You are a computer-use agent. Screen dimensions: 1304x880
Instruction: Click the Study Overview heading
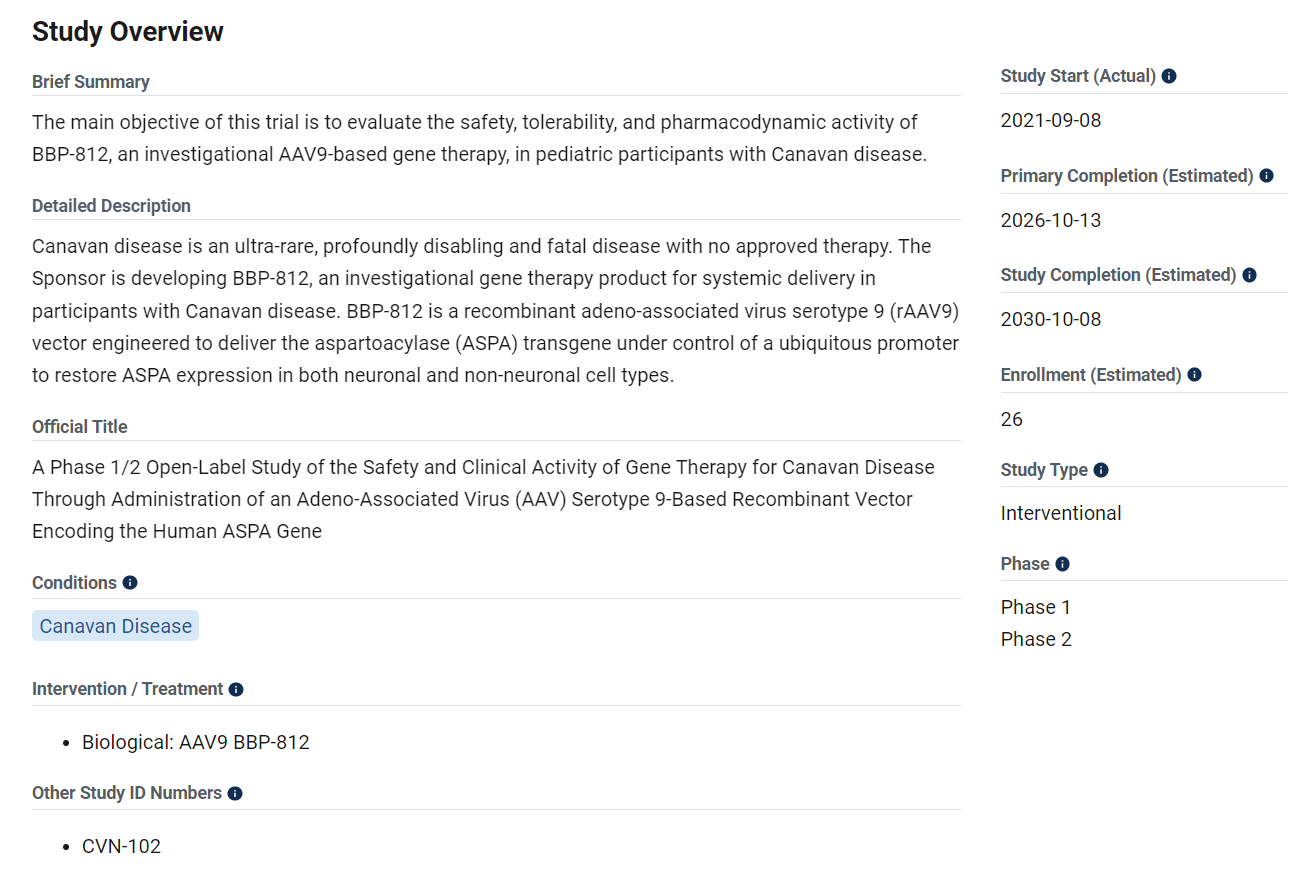tap(128, 32)
